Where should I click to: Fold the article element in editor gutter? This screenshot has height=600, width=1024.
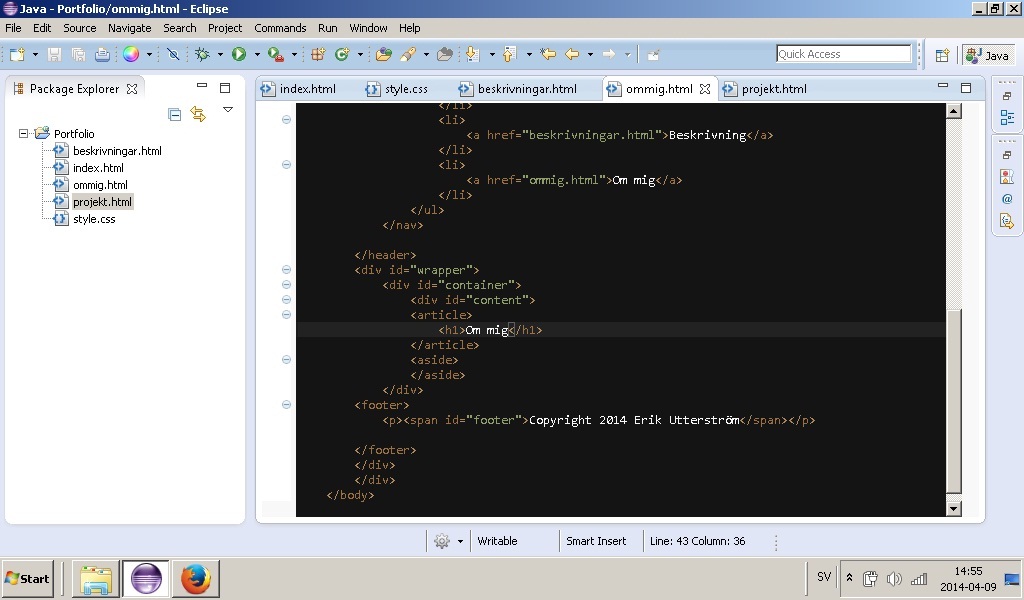[286, 315]
